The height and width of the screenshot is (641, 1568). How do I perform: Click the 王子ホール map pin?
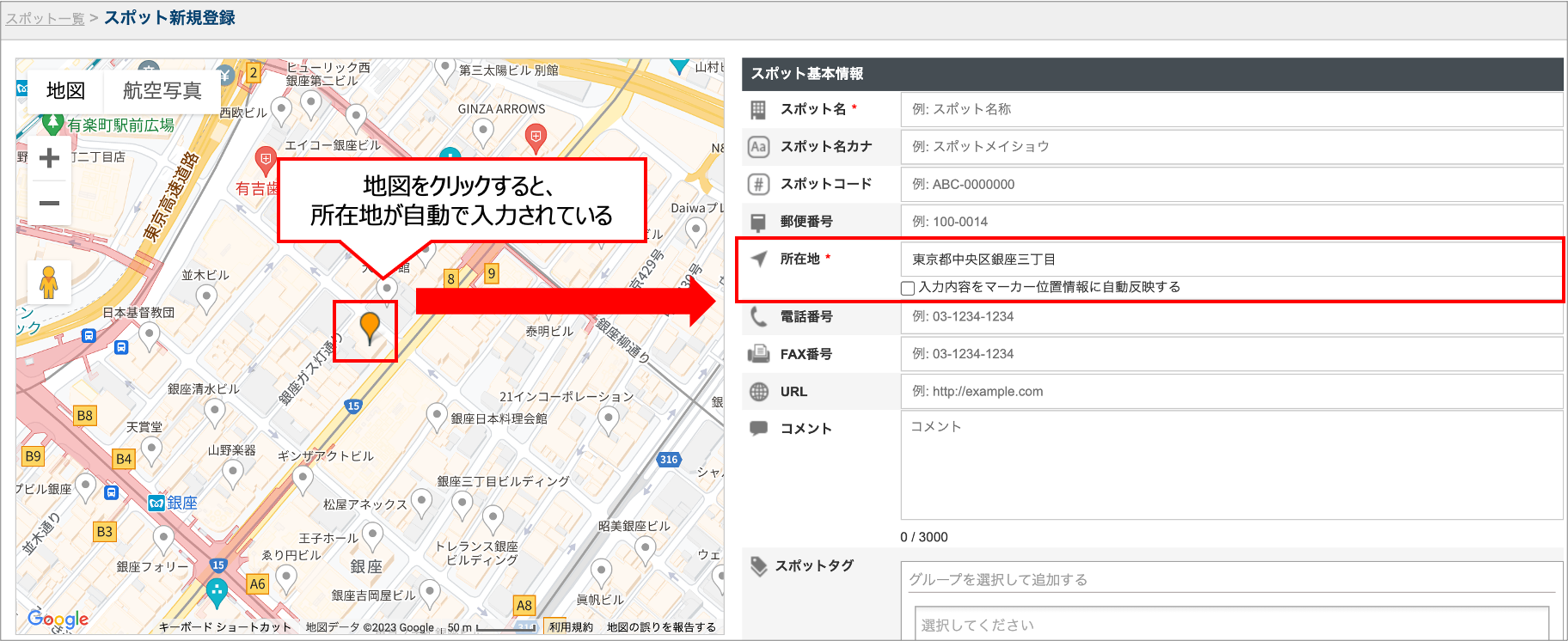[372, 536]
